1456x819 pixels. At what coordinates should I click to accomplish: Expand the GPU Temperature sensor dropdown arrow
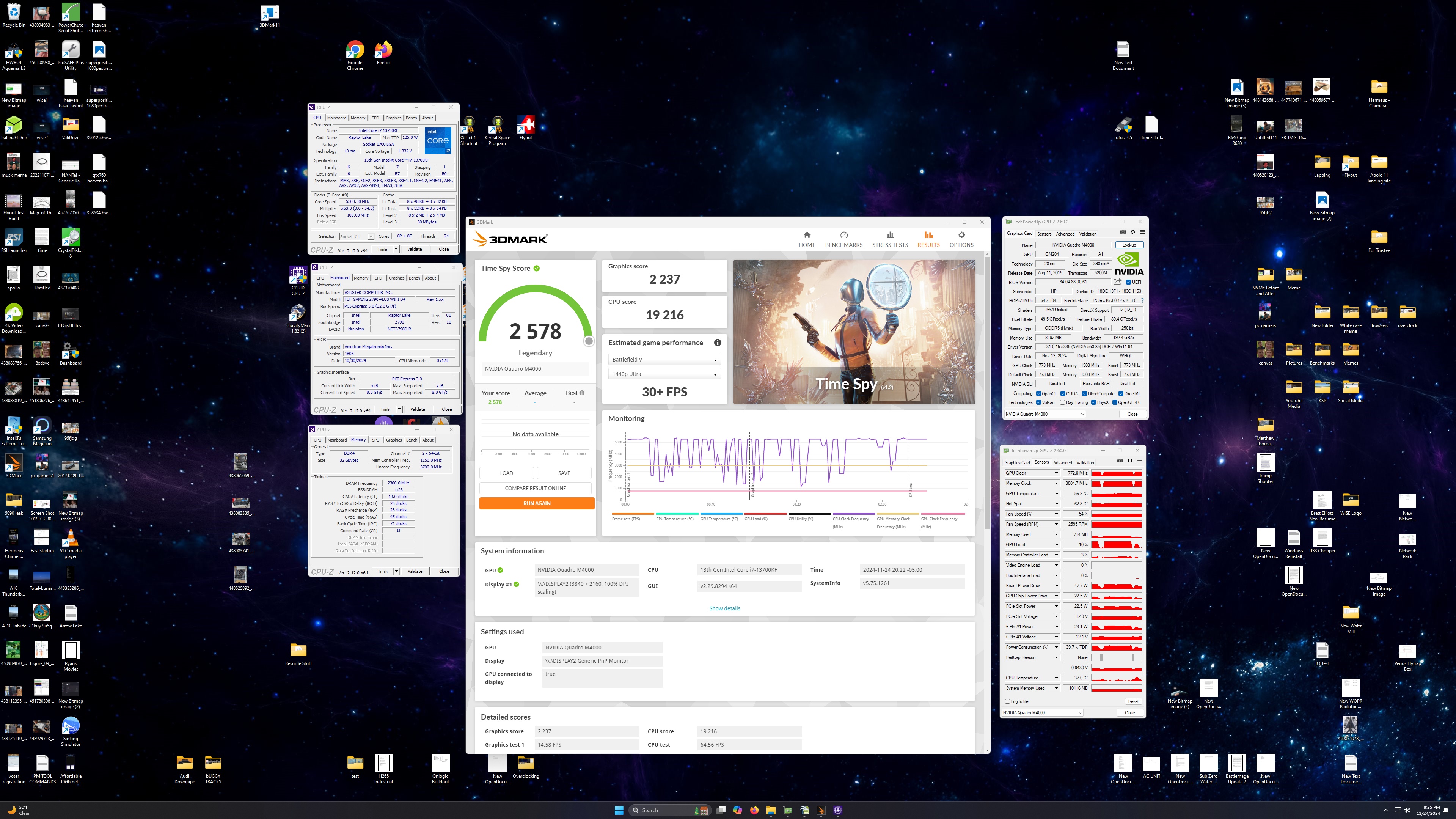click(1056, 494)
